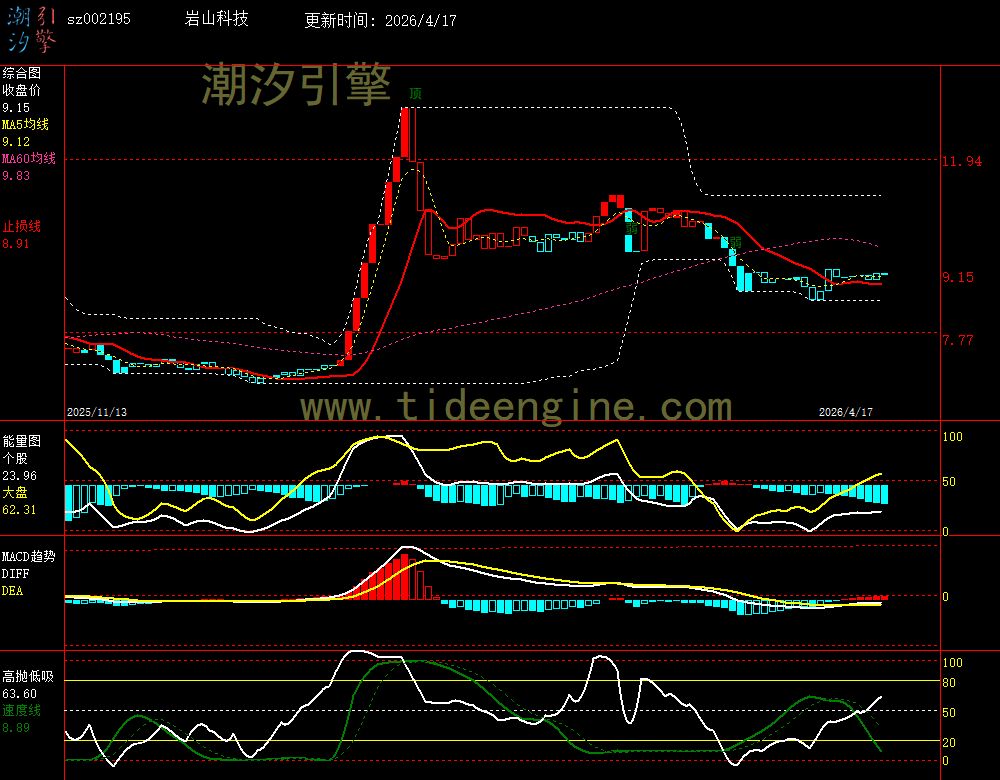
Task: Open the MACD趋势 panel label
Action: pyautogui.click(x=28, y=556)
